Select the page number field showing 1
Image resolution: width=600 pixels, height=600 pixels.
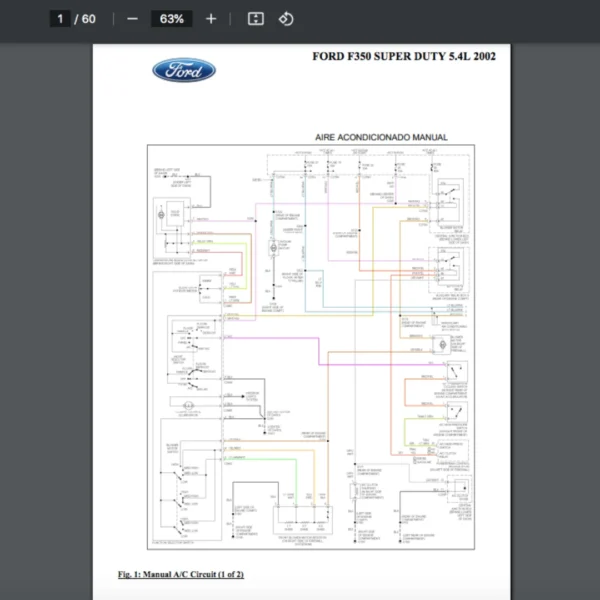click(60, 19)
